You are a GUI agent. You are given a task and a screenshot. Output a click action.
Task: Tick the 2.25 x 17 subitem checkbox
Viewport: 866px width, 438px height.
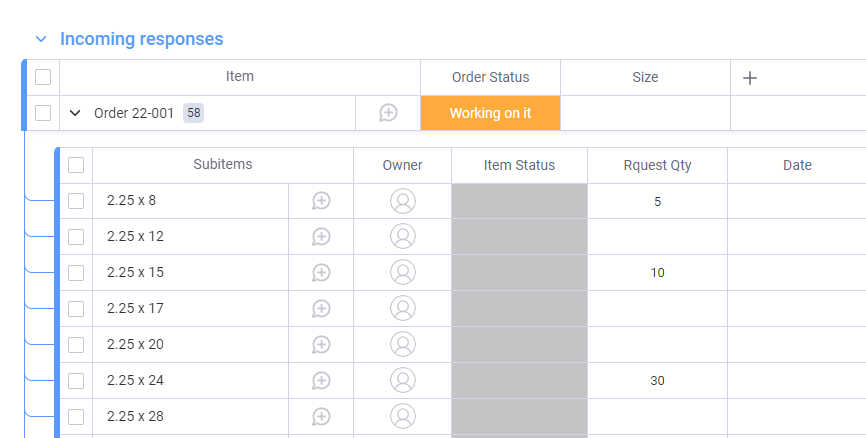coord(76,308)
